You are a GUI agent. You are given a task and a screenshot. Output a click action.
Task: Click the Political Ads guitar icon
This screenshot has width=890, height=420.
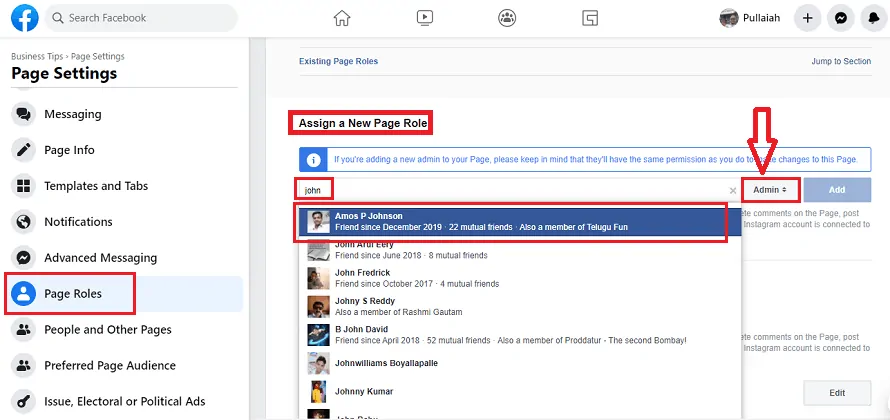[23, 401]
